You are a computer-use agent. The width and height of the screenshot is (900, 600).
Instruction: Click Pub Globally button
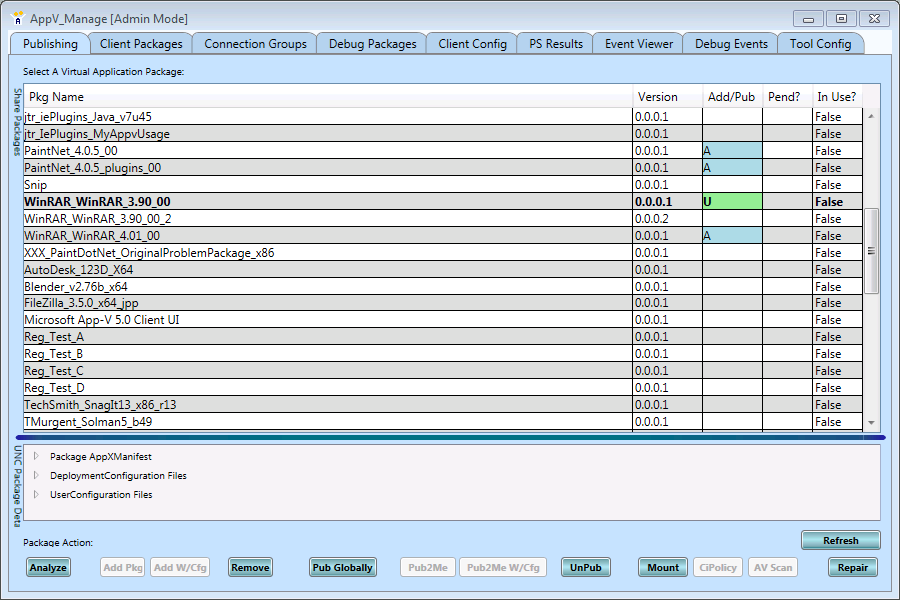(342, 567)
